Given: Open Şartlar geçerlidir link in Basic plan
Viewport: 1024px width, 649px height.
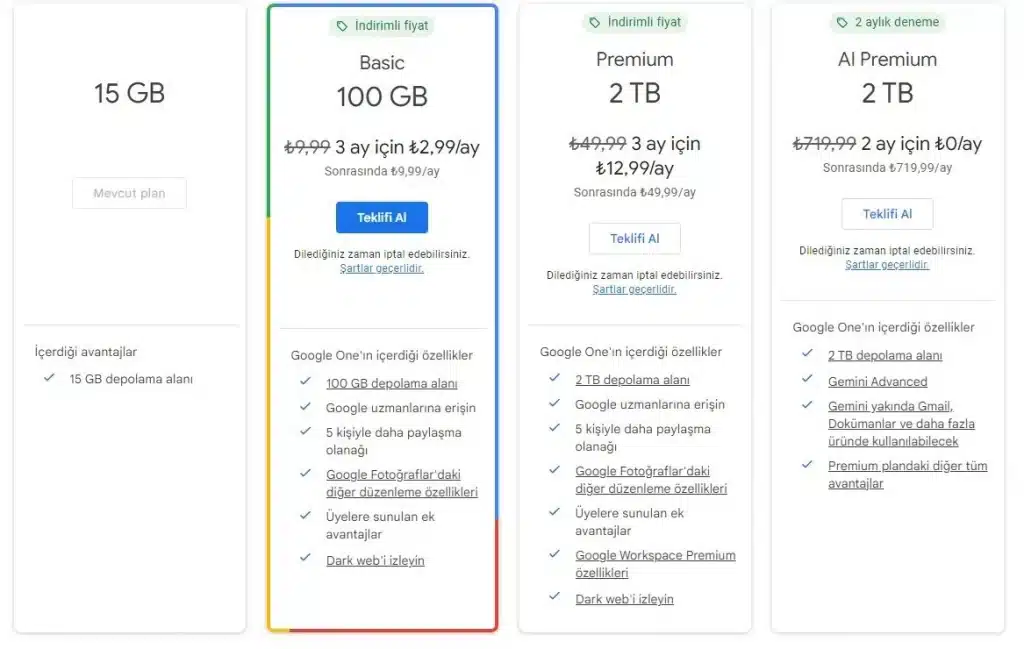Looking at the screenshot, I should (381, 268).
